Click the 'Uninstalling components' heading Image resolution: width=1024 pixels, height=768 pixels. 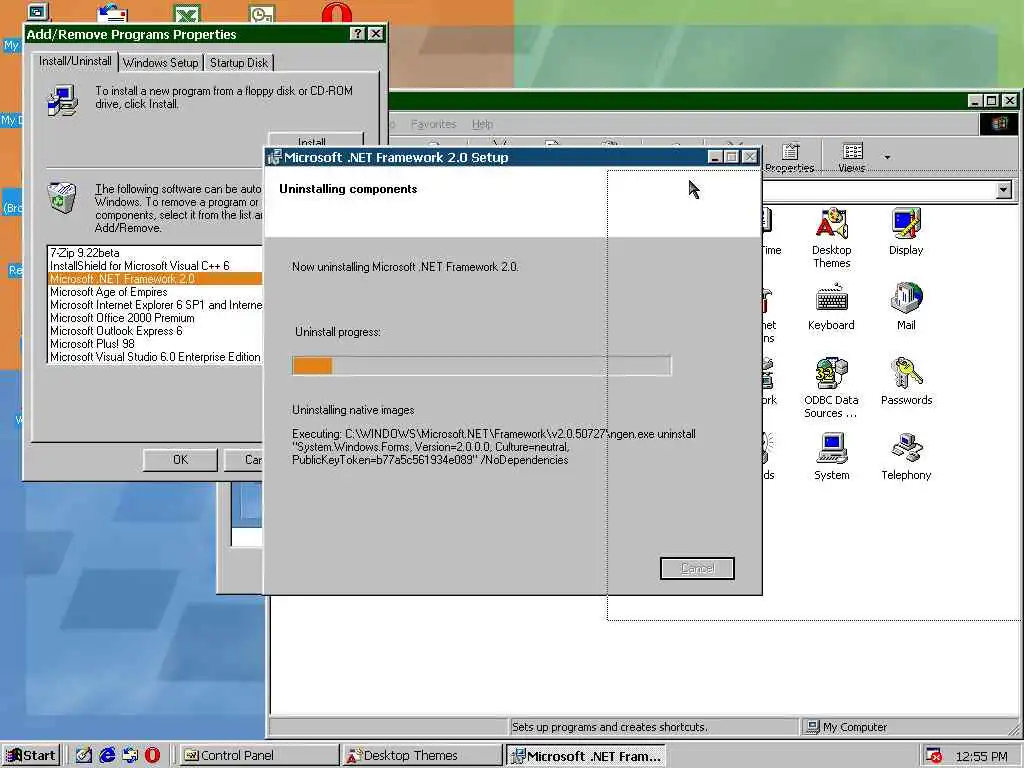click(348, 189)
